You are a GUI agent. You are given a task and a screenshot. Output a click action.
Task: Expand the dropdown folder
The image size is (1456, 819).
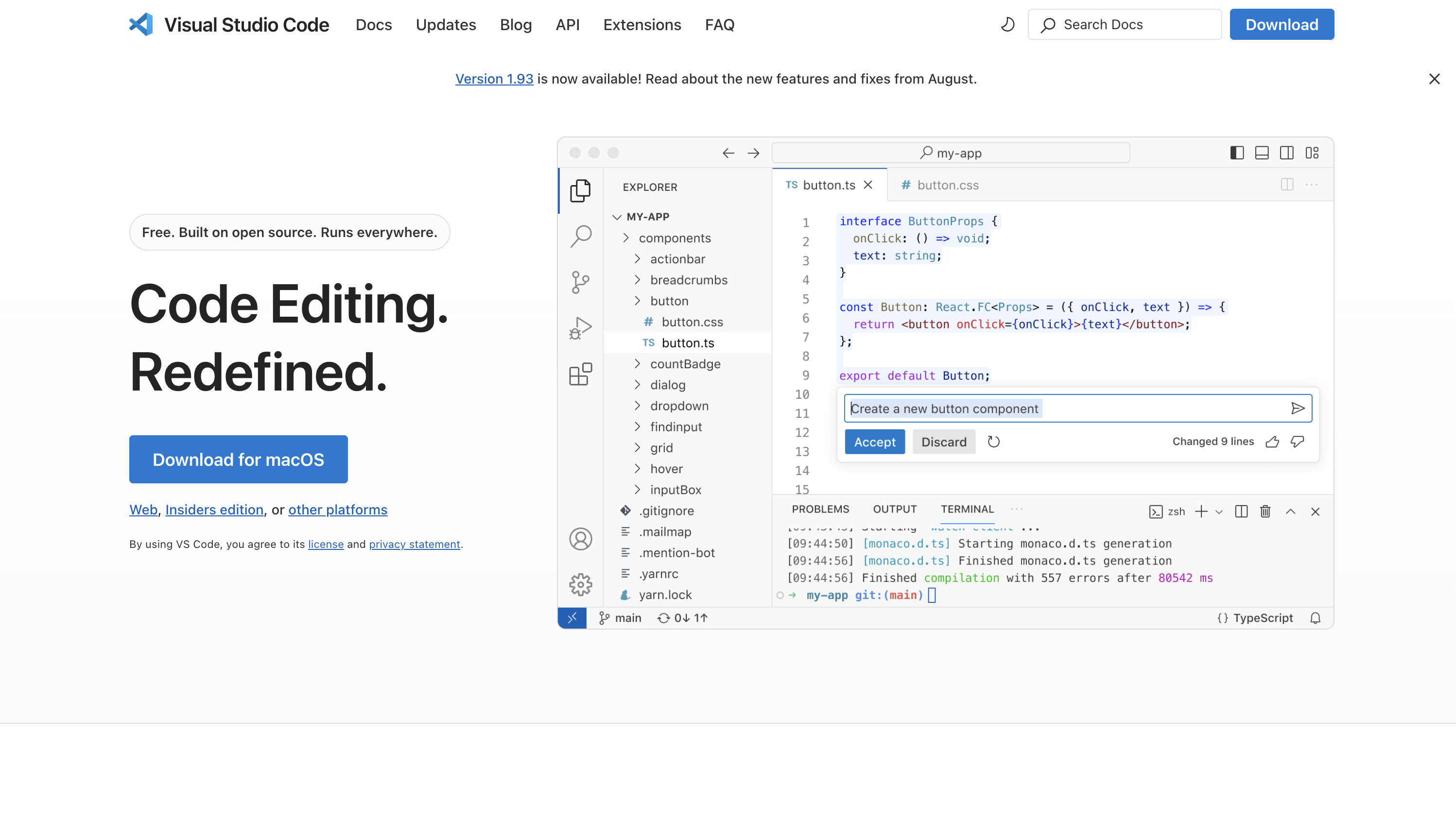pos(638,406)
